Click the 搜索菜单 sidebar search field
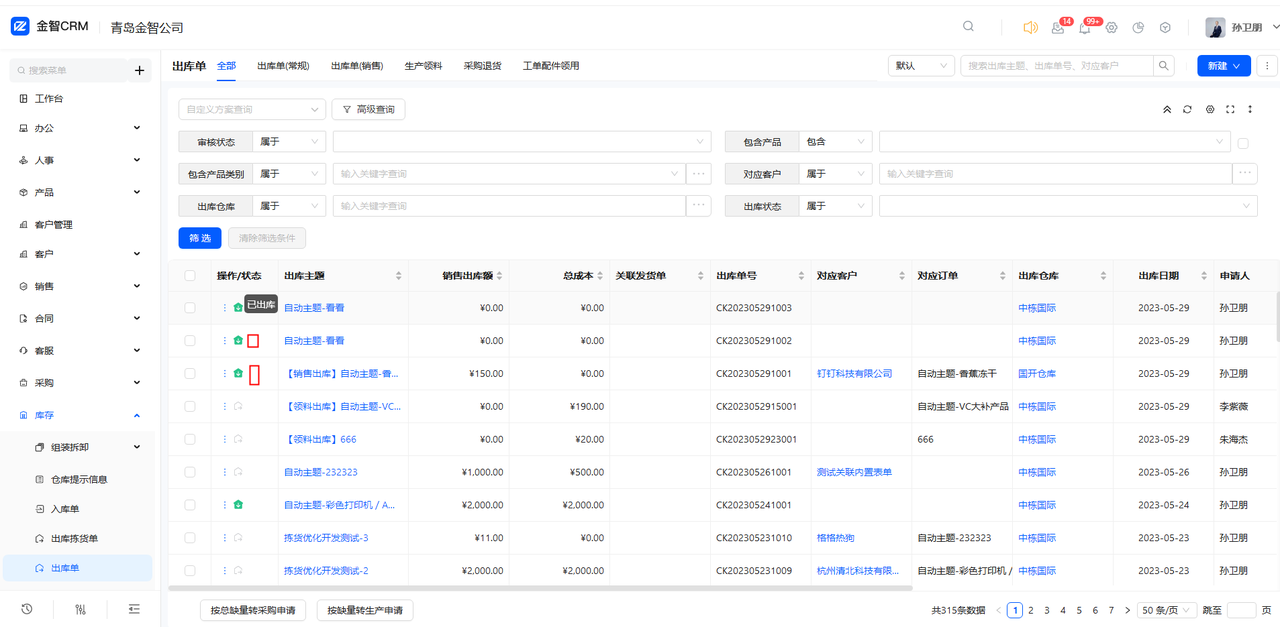 [x=70, y=71]
